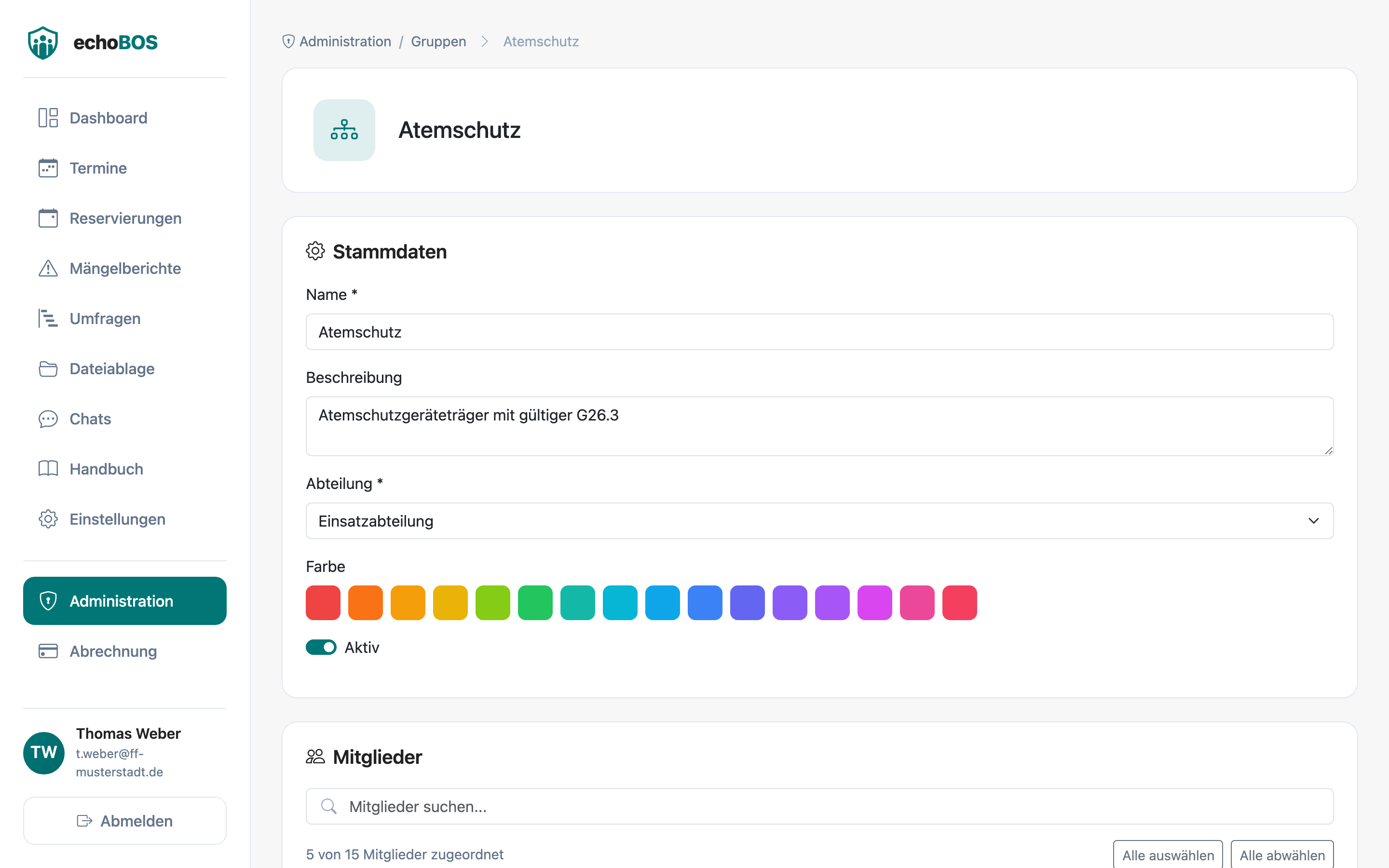Click the Abrechnung credit card icon
Image resolution: width=1389 pixels, height=868 pixels.
(x=48, y=651)
